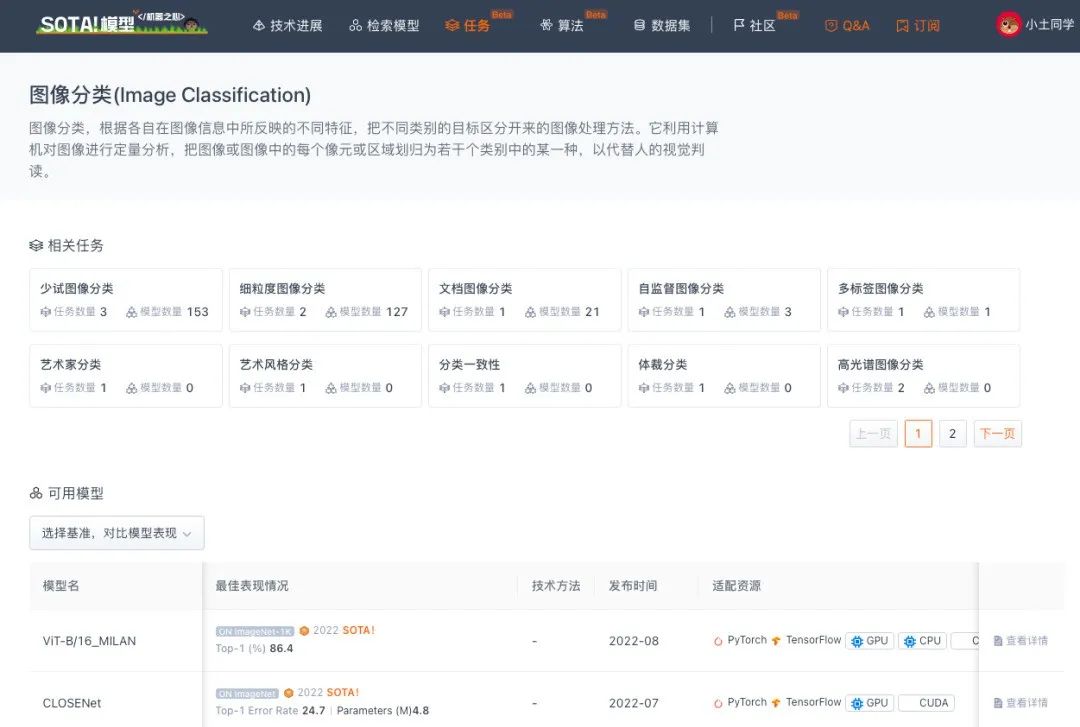Open the 文档图像分类 task card
The width and height of the screenshot is (1080, 727).
point(525,300)
